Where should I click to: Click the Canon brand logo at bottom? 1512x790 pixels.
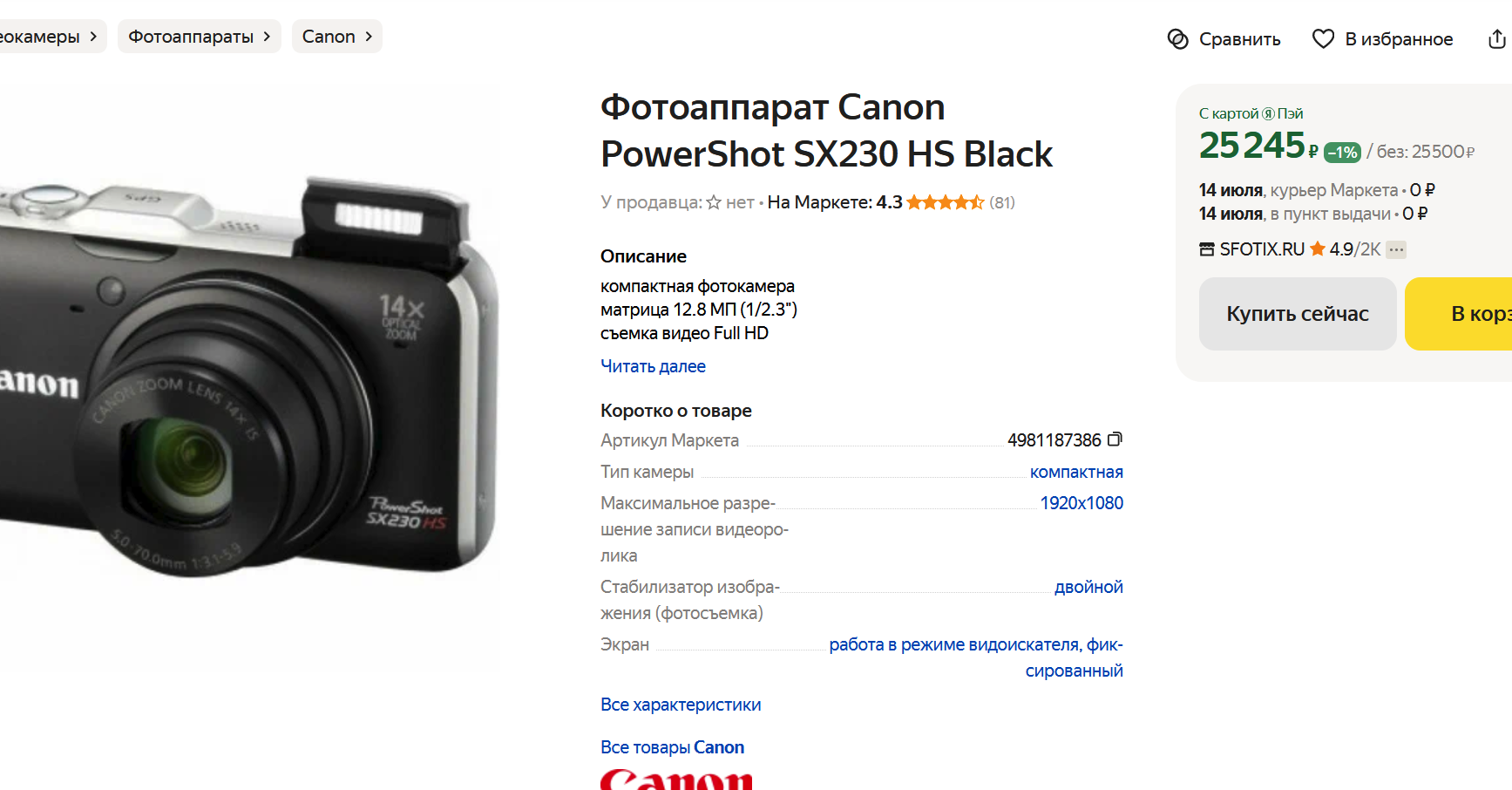[x=676, y=780]
